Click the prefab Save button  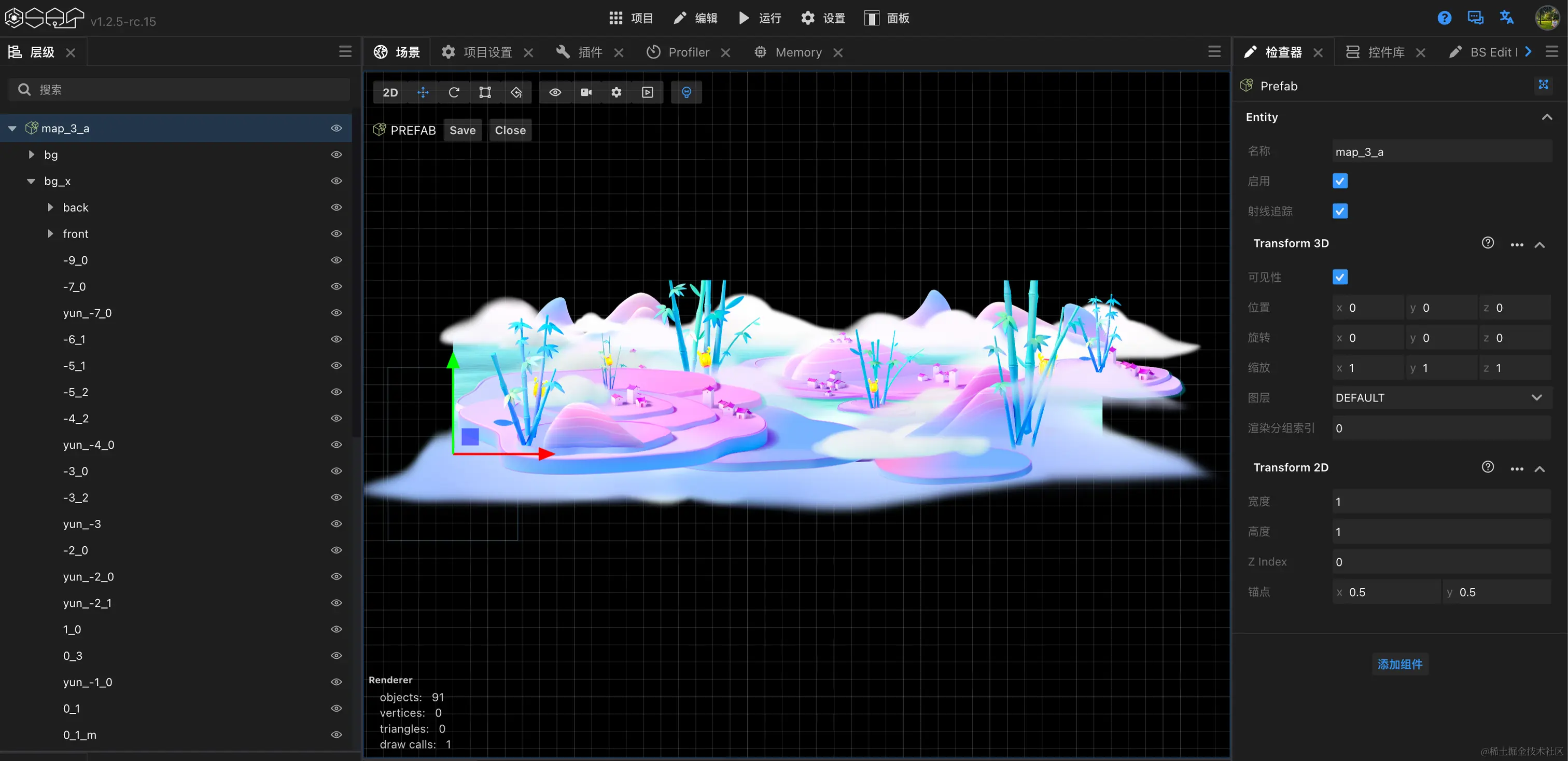pos(462,130)
